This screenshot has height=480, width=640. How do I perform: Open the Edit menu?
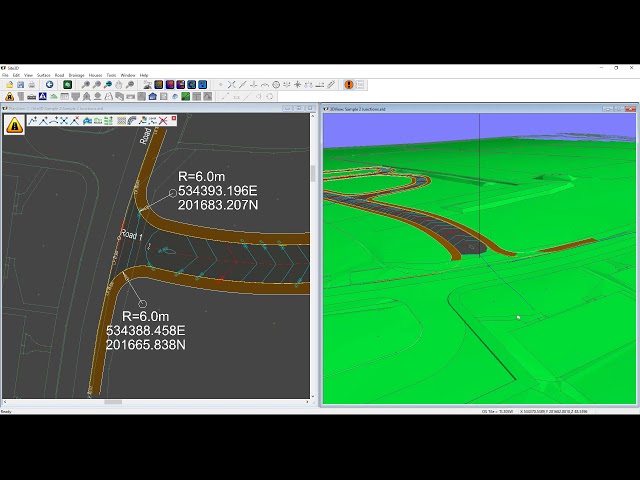(16, 76)
